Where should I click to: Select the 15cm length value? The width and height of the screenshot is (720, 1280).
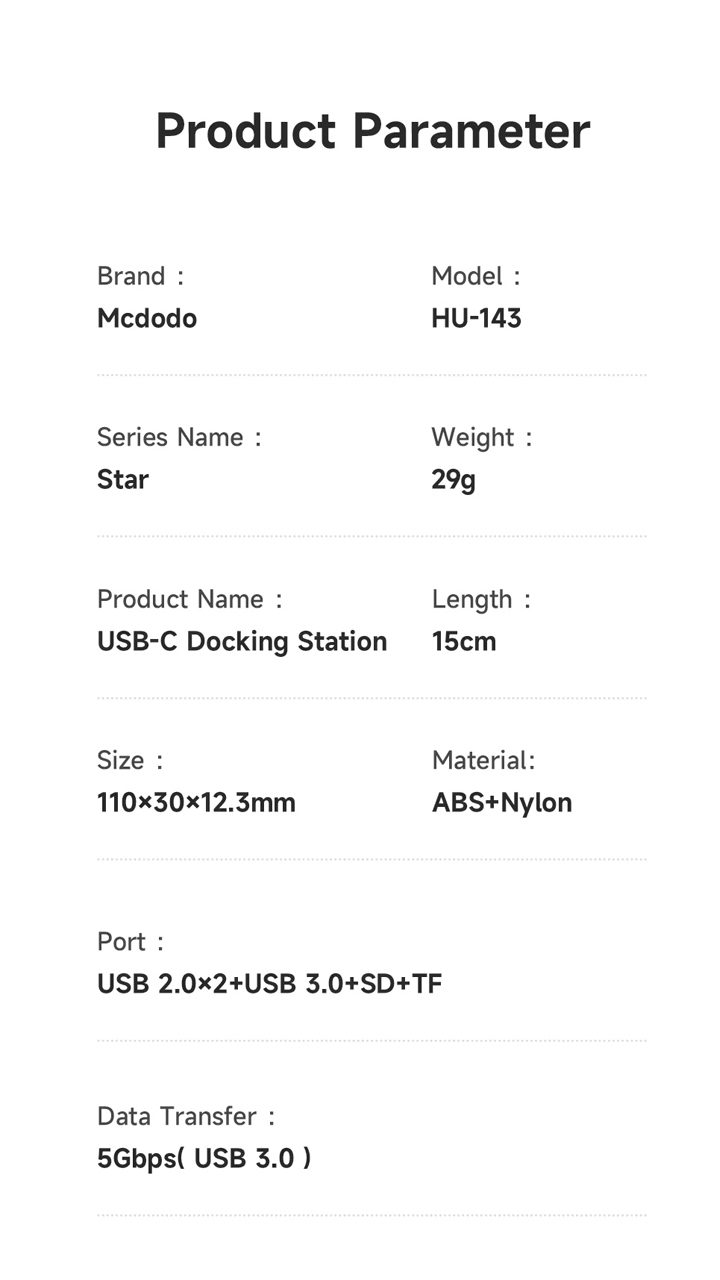click(x=464, y=642)
